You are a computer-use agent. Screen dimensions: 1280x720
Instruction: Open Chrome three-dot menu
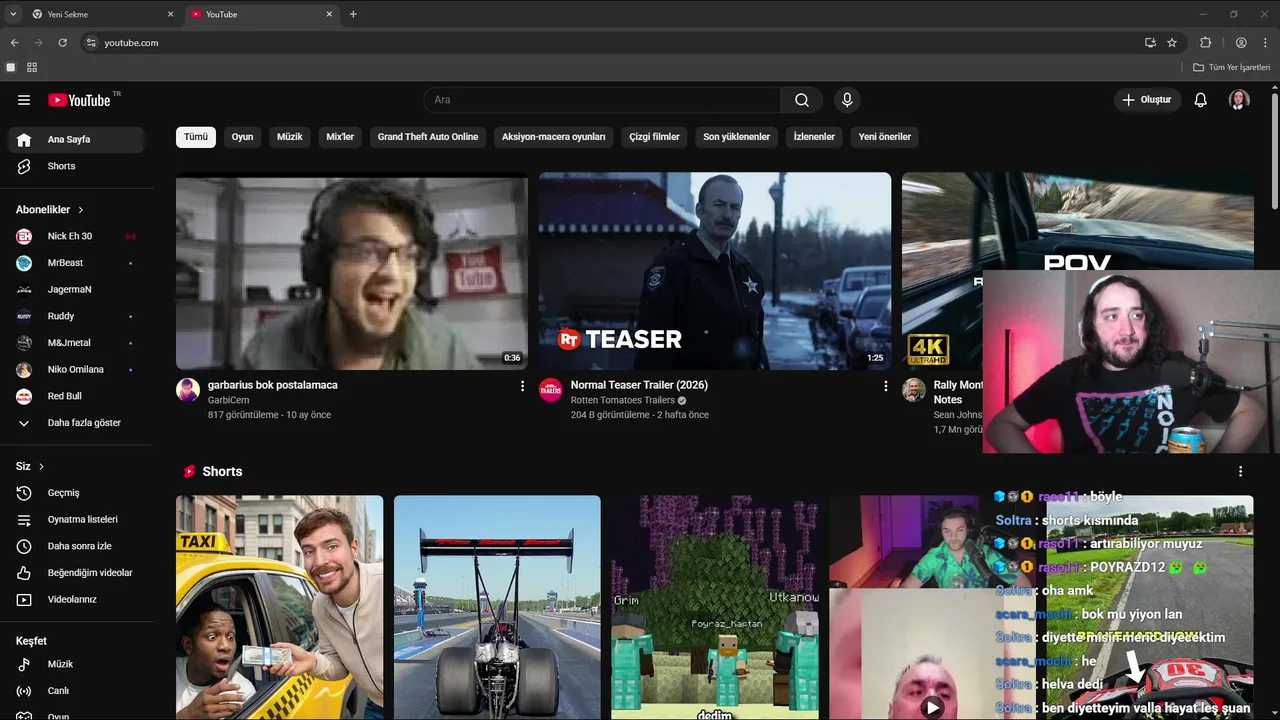click(x=1265, y=43)
